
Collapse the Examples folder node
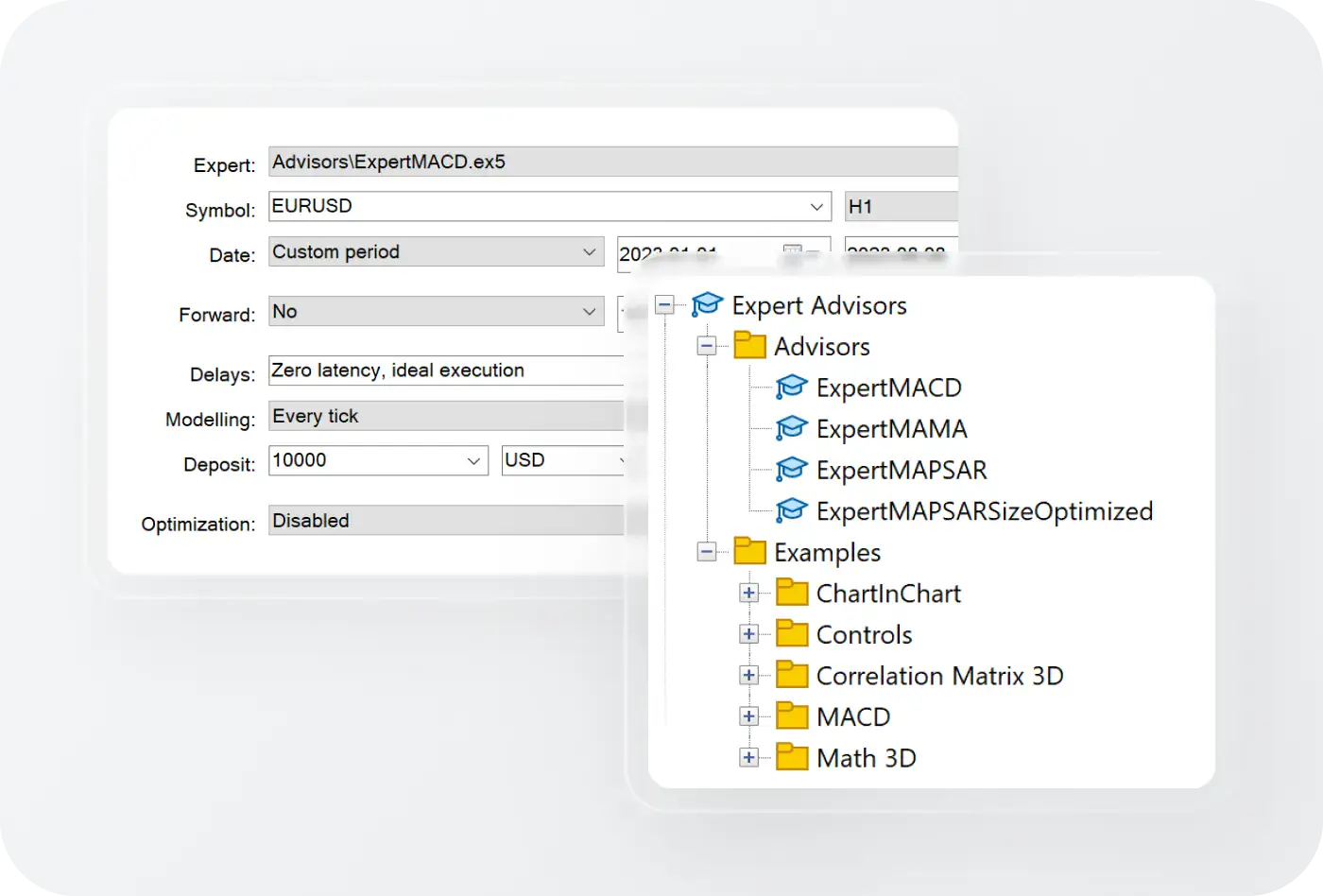pyautogui.click(x=707, y=552)
